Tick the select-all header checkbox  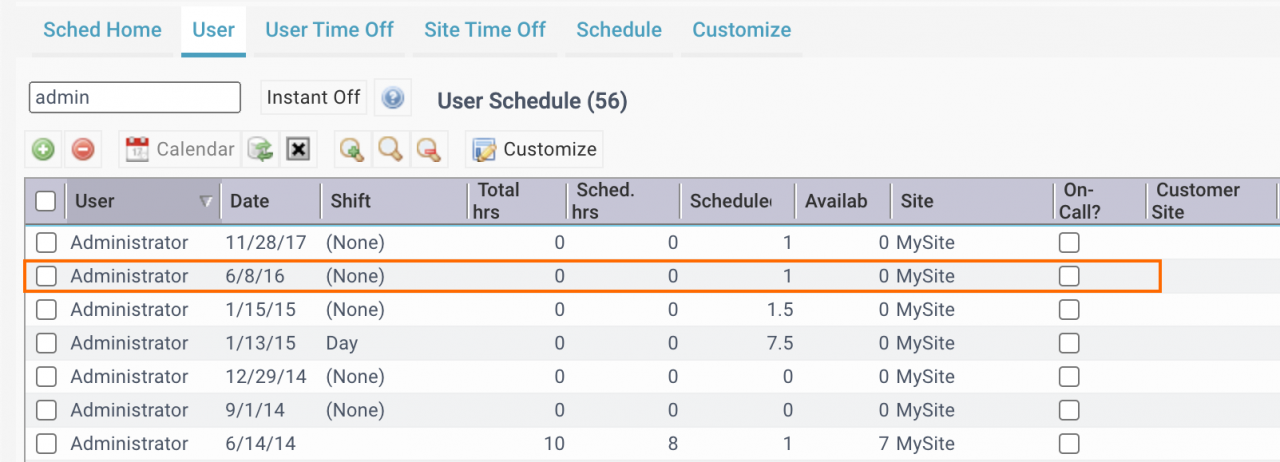point(46,201)
